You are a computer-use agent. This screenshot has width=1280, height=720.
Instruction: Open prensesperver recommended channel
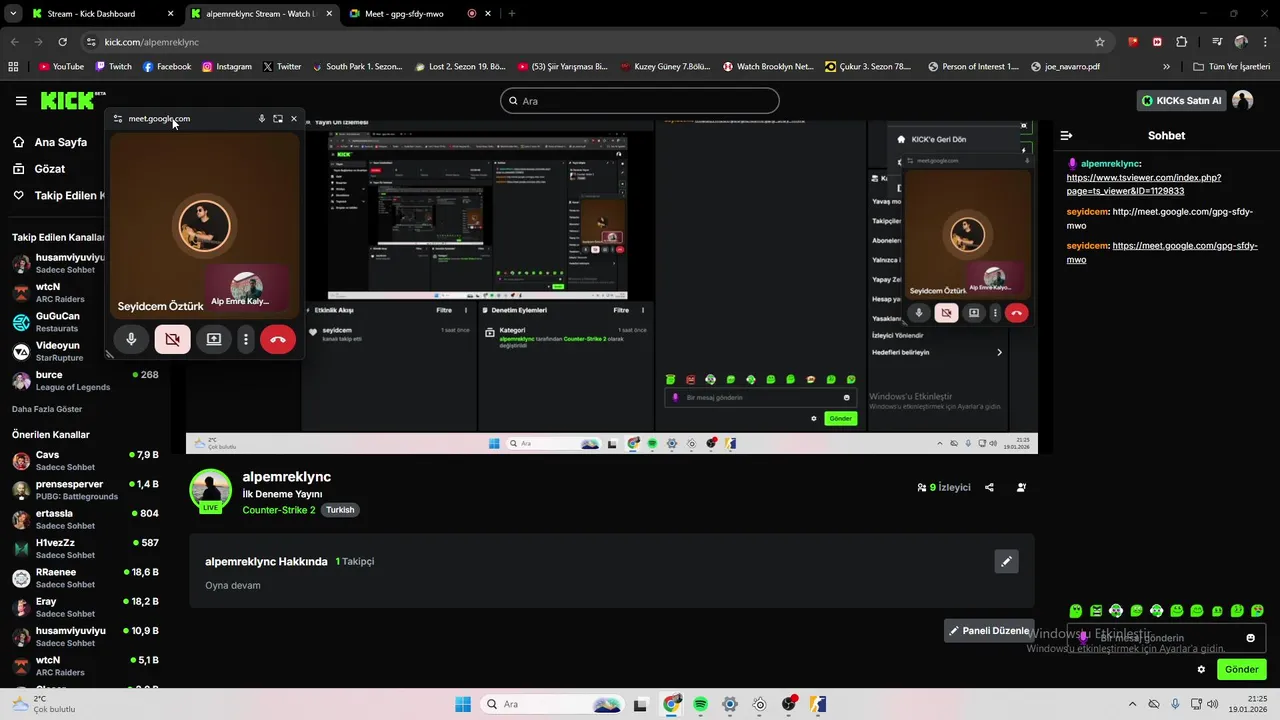click(x=85, y=489)
